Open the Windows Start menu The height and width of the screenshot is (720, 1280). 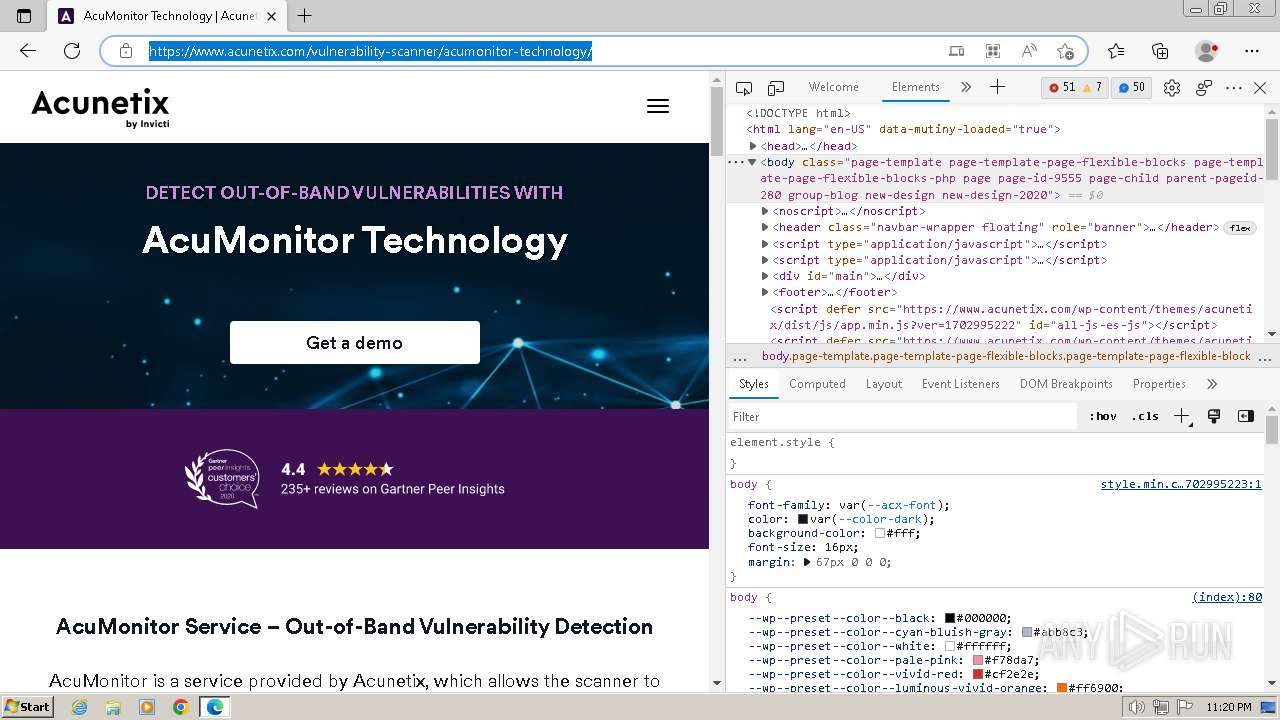pos(28,707)
